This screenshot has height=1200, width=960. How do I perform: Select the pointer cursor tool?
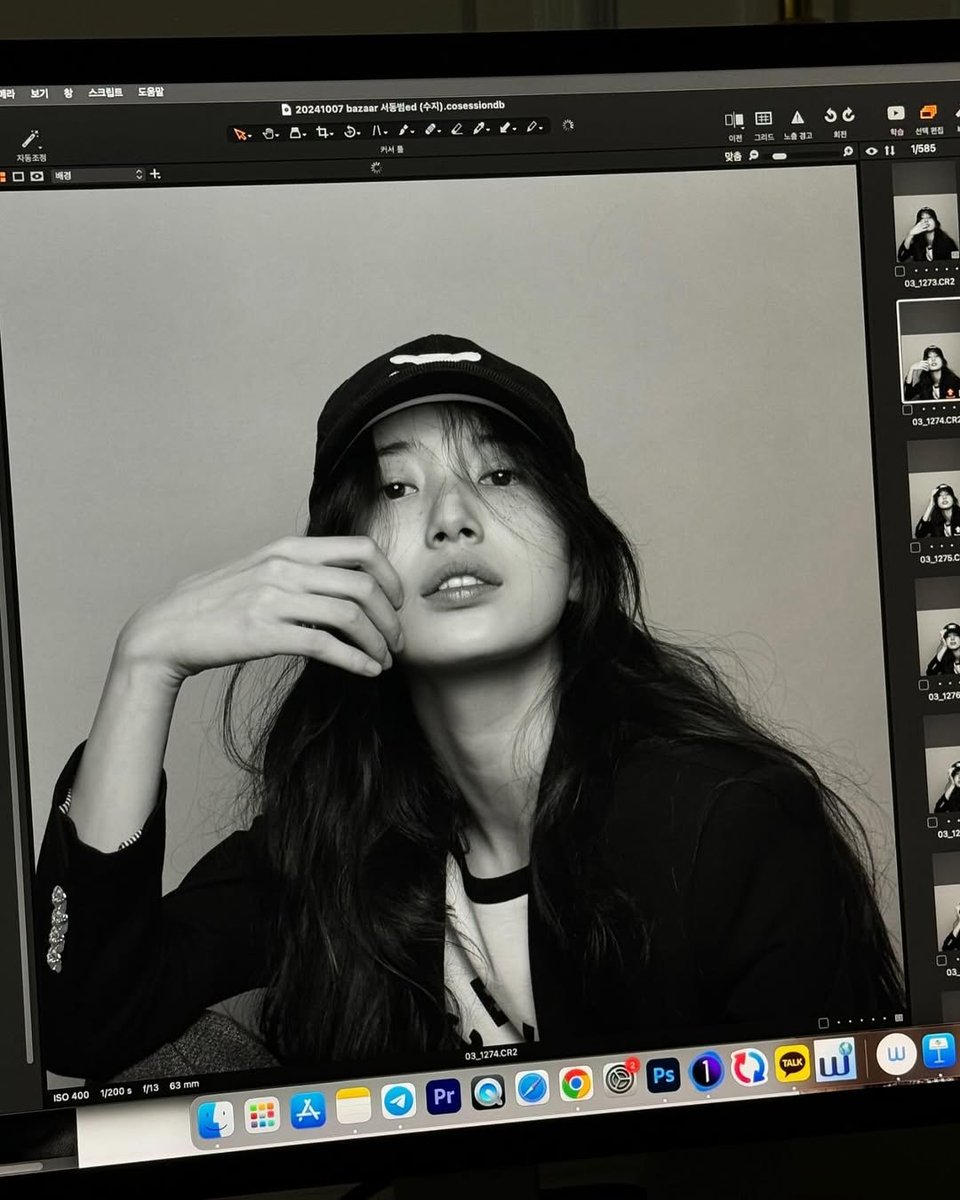[x=240, y=132]
